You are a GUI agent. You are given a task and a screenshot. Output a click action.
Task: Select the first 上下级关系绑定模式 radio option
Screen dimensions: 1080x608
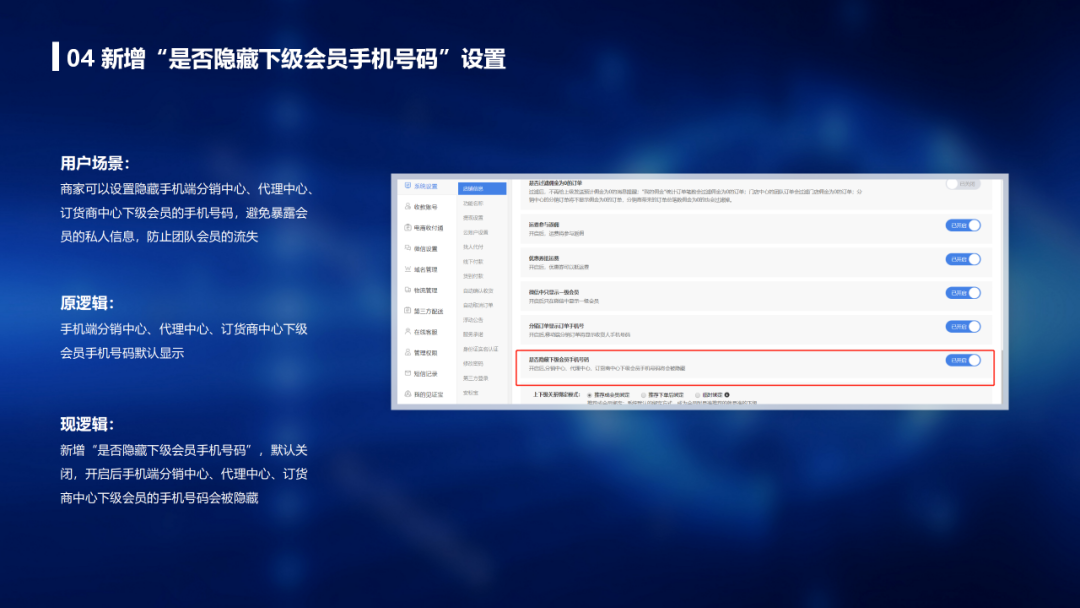click(589, 395)
